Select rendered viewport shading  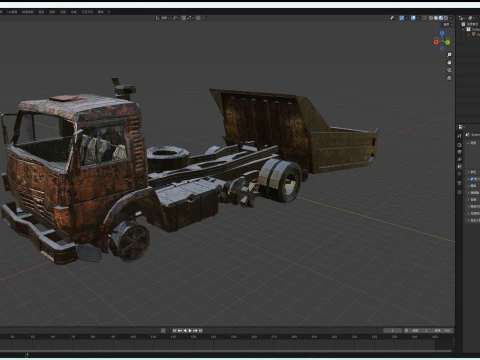[446, 18]
